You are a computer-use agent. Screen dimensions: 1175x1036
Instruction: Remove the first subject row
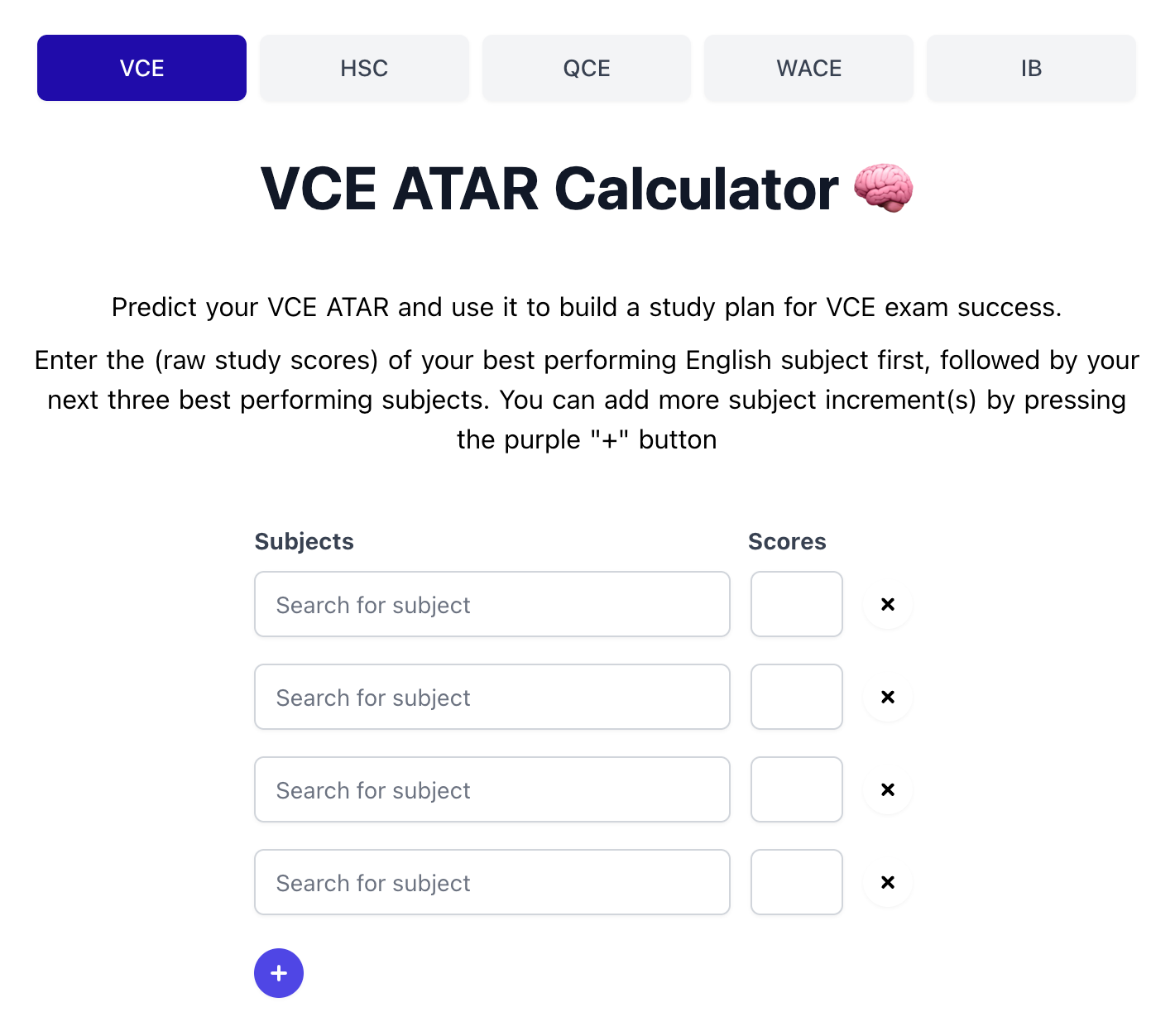click(x=888, y=604)
